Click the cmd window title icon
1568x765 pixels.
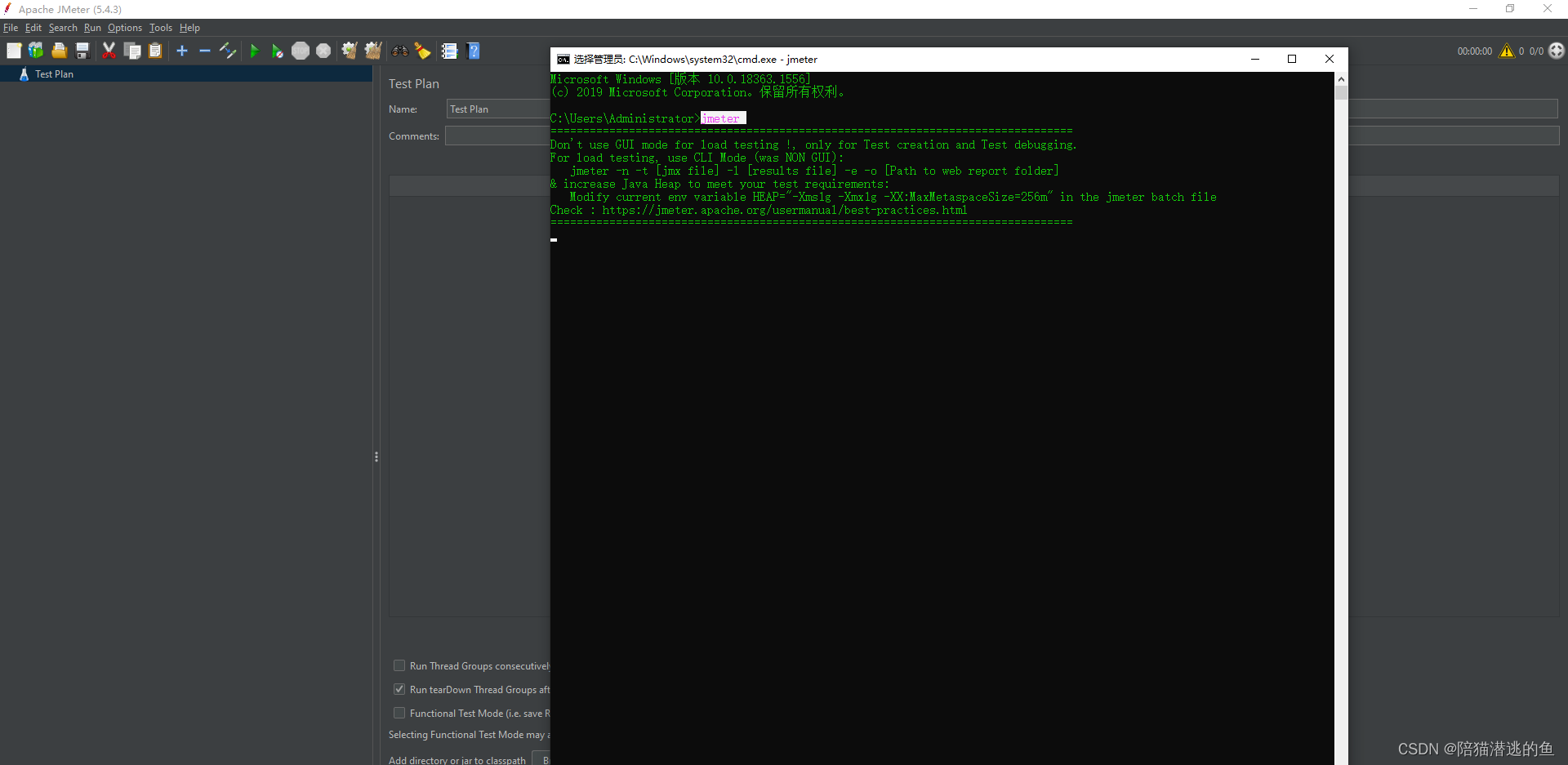(x=563, y=59)
